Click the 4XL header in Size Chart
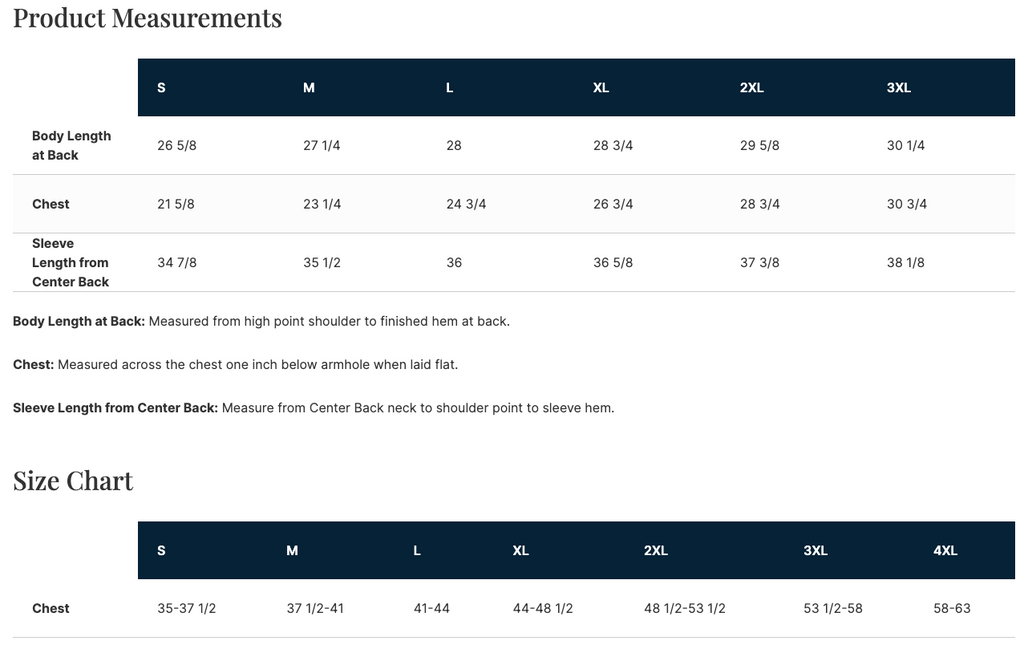This screenshot has height=645, width=1024. tap(945, 551)
